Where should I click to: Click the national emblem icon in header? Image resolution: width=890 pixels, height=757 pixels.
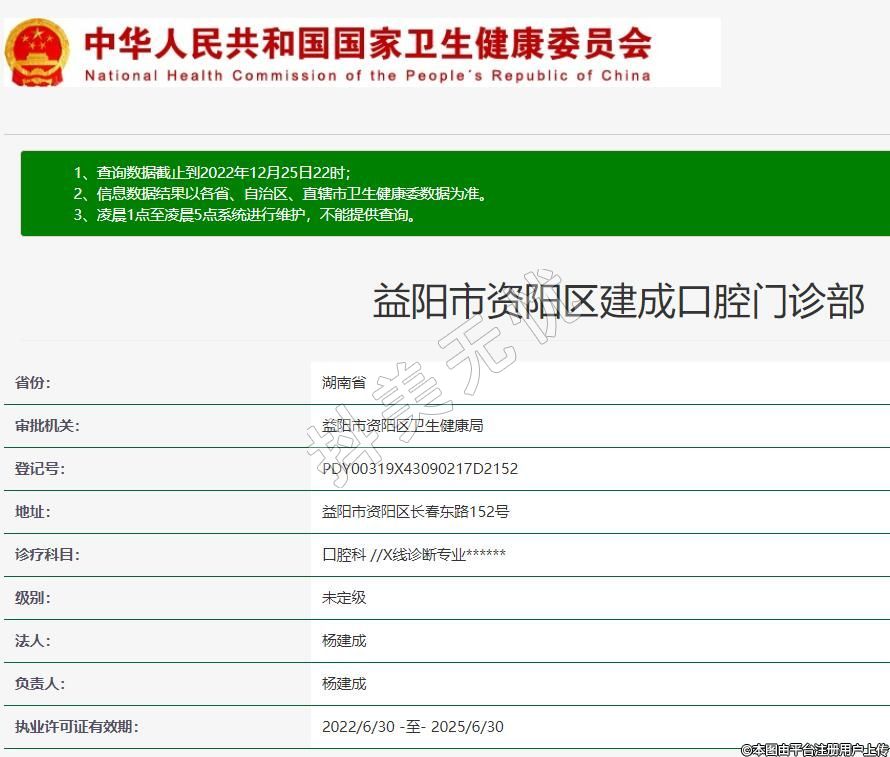[x=38, y=52]
